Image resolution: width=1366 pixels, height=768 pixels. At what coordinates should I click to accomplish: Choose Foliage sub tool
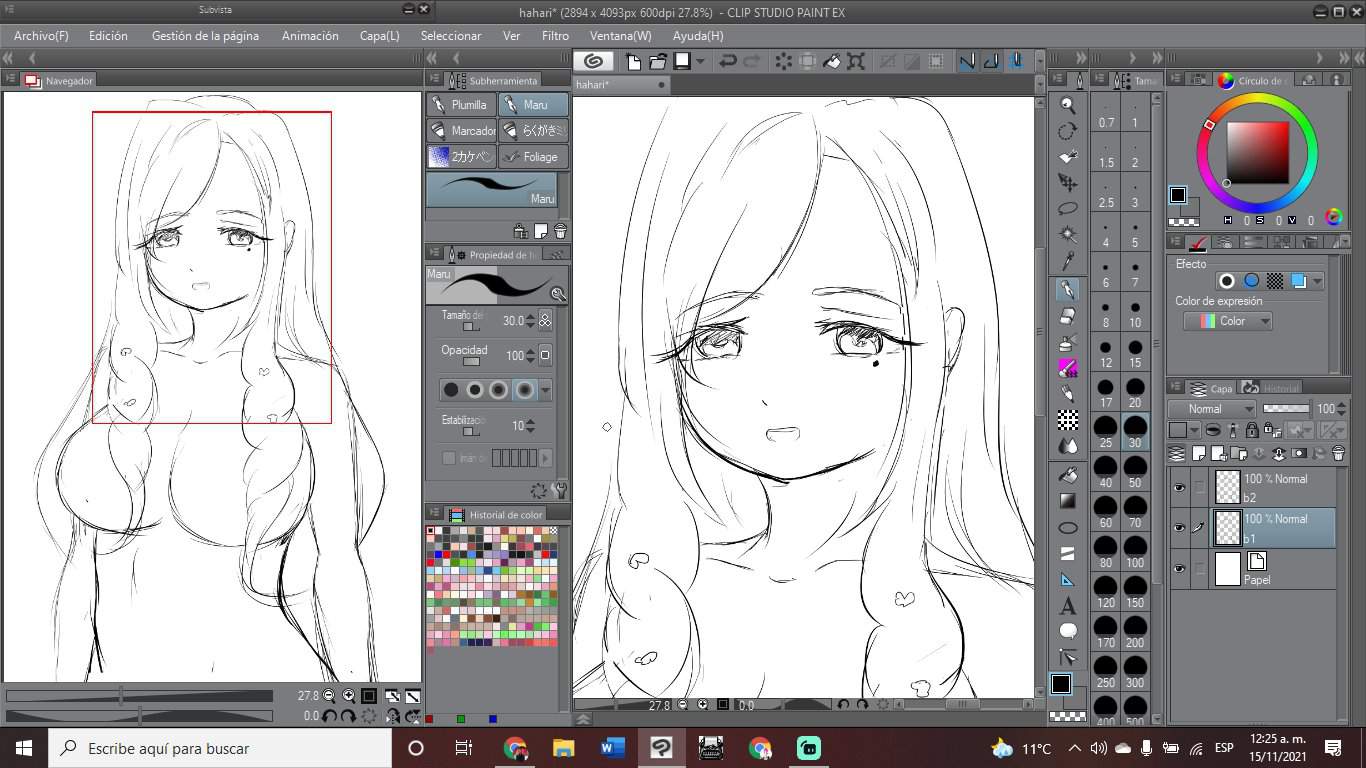533,156
